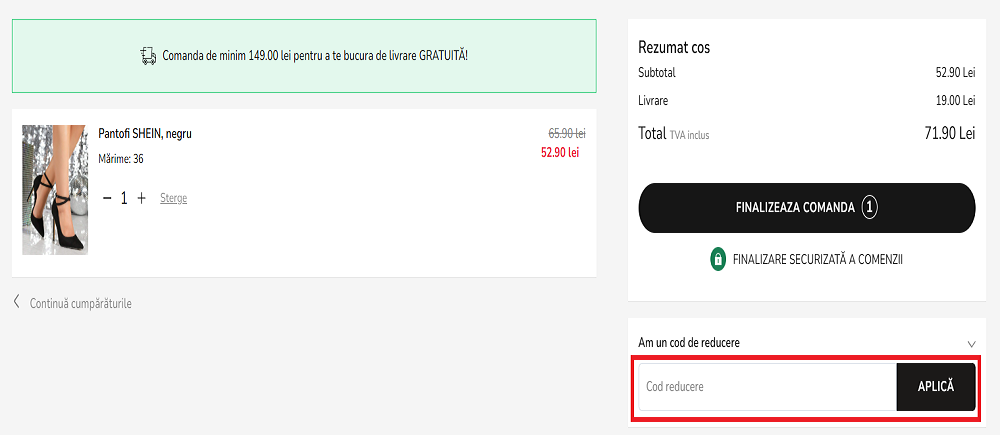Screen dimensions: 1000x435
Task: Click the free delivery banner message
Action: point(314,56)
